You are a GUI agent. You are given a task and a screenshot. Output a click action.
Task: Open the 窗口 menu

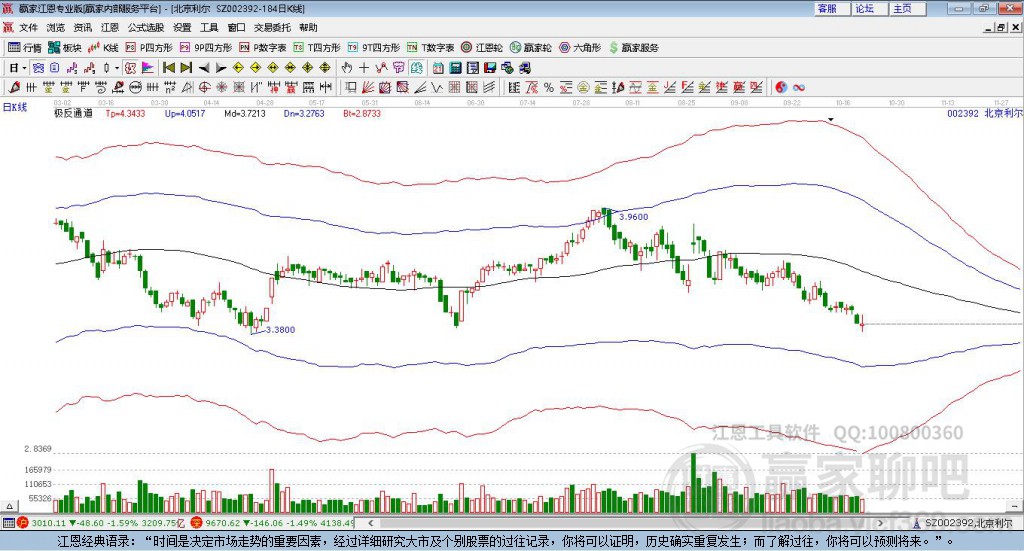click(x=236, y=27)
